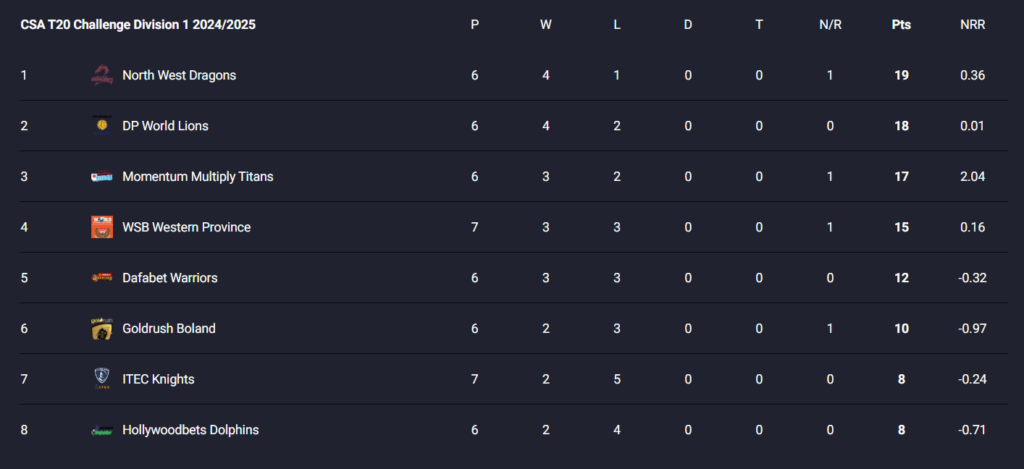Select the ITEC Knights team name
This screenshot has width=1024, height=469.
[158, 379]
